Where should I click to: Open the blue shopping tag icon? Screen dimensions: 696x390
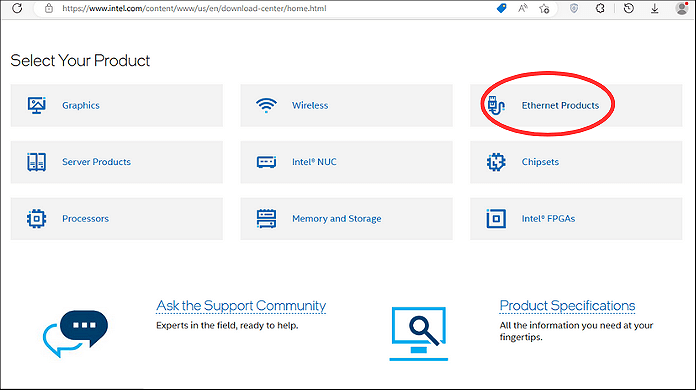[x=501, y=8]
